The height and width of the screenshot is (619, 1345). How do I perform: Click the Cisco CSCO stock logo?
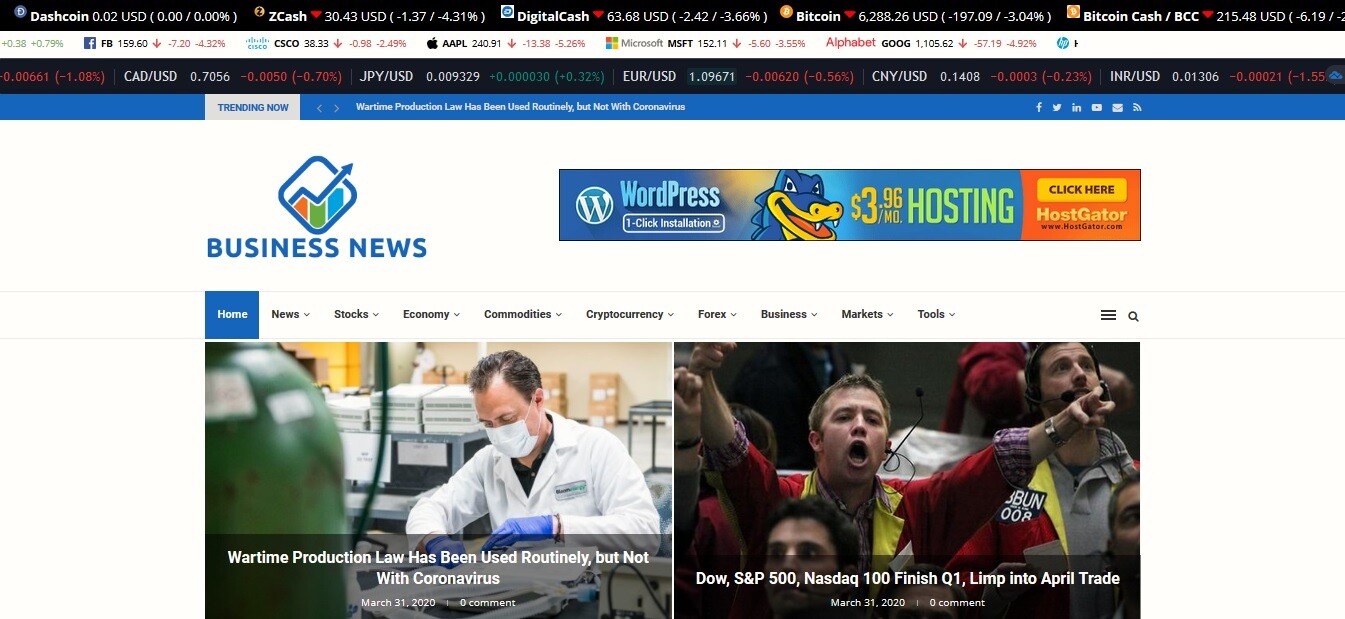tap(257, 44)
